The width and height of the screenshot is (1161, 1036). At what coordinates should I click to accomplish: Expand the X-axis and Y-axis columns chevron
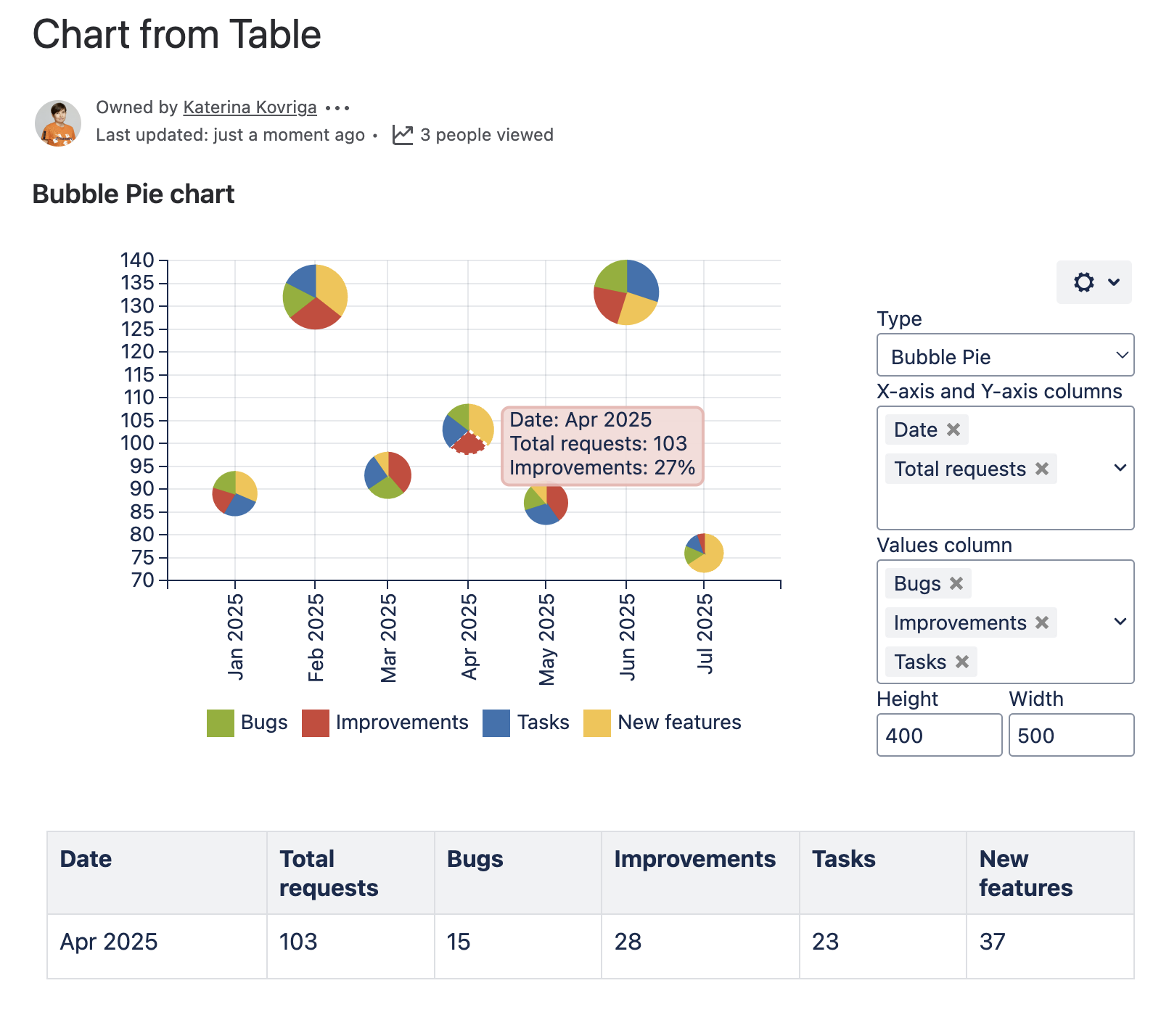point(1120,468)
